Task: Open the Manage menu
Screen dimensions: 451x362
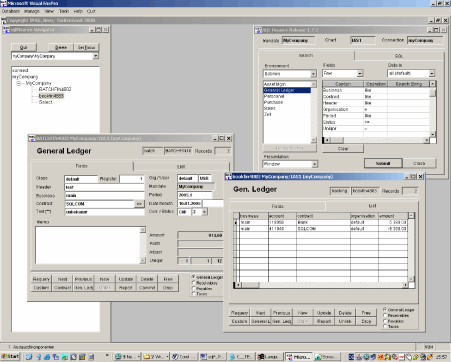Action: click(x=32, y=11)
